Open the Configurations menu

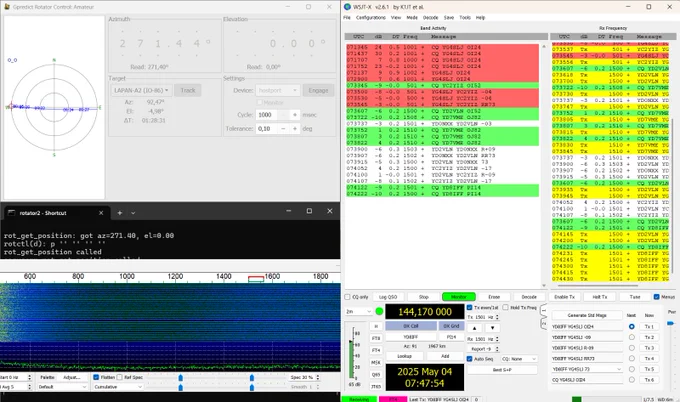click(370, 18)
